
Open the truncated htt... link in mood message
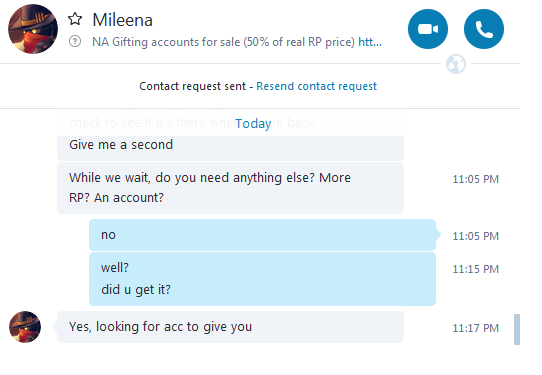[x=370, y=42]
